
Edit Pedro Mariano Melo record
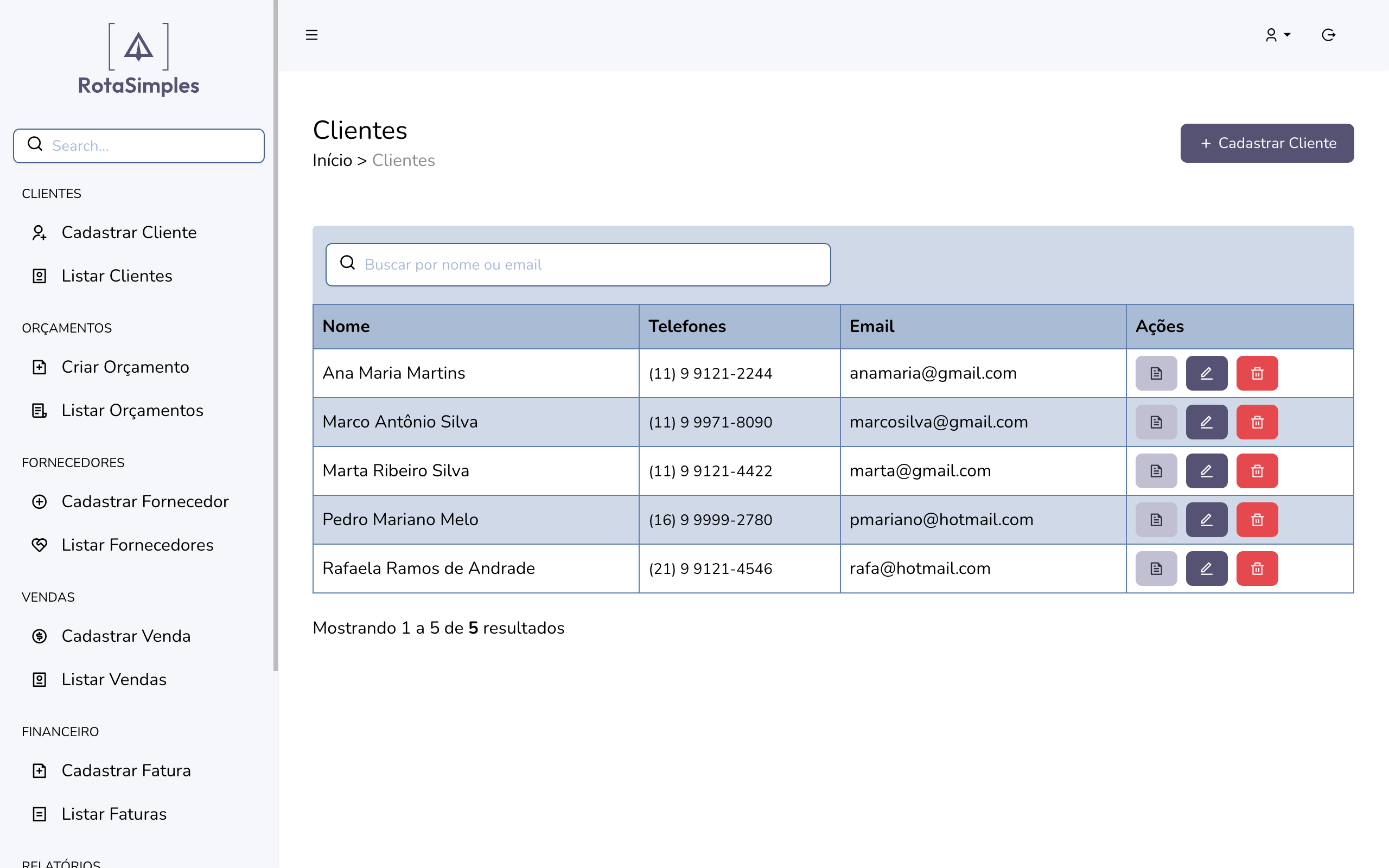coord(1207,520)
